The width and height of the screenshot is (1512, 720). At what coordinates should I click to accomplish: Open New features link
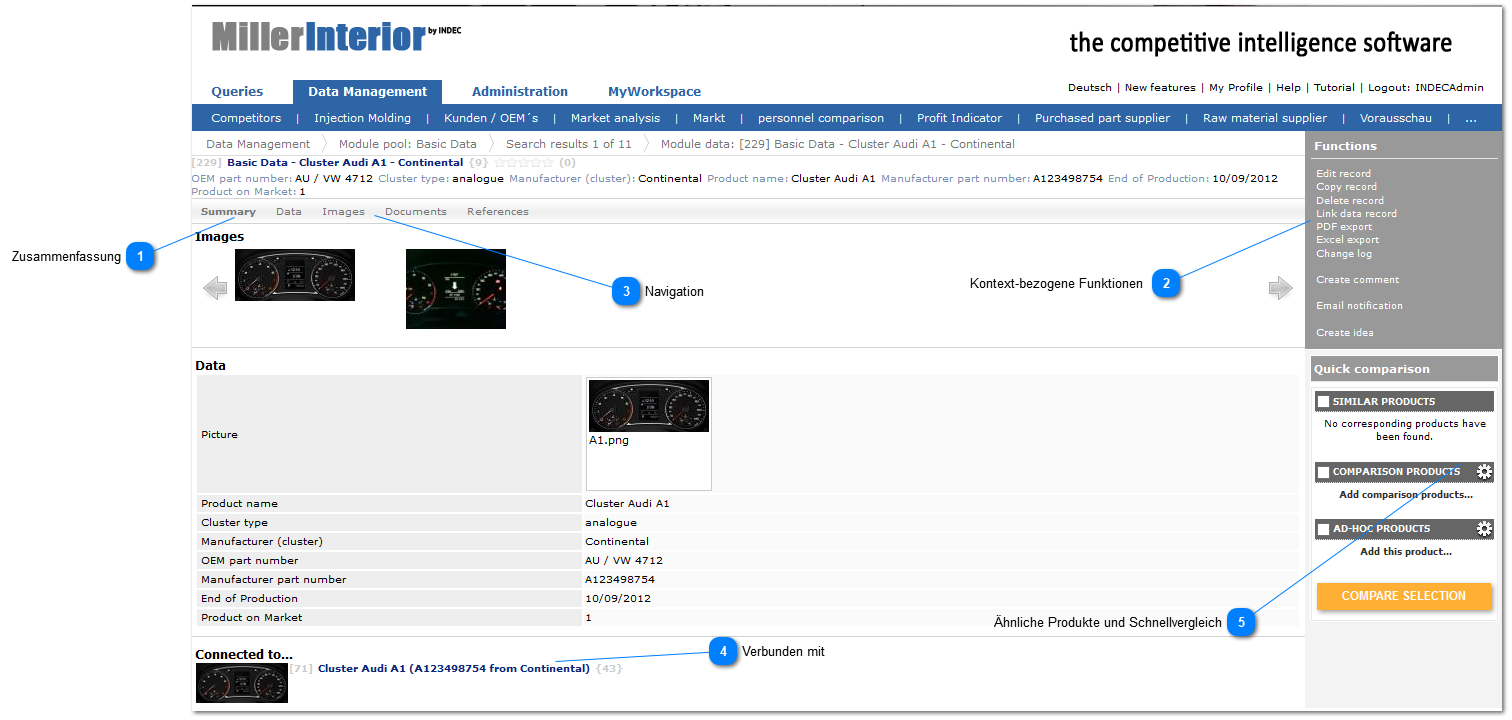pos(1160,88)
